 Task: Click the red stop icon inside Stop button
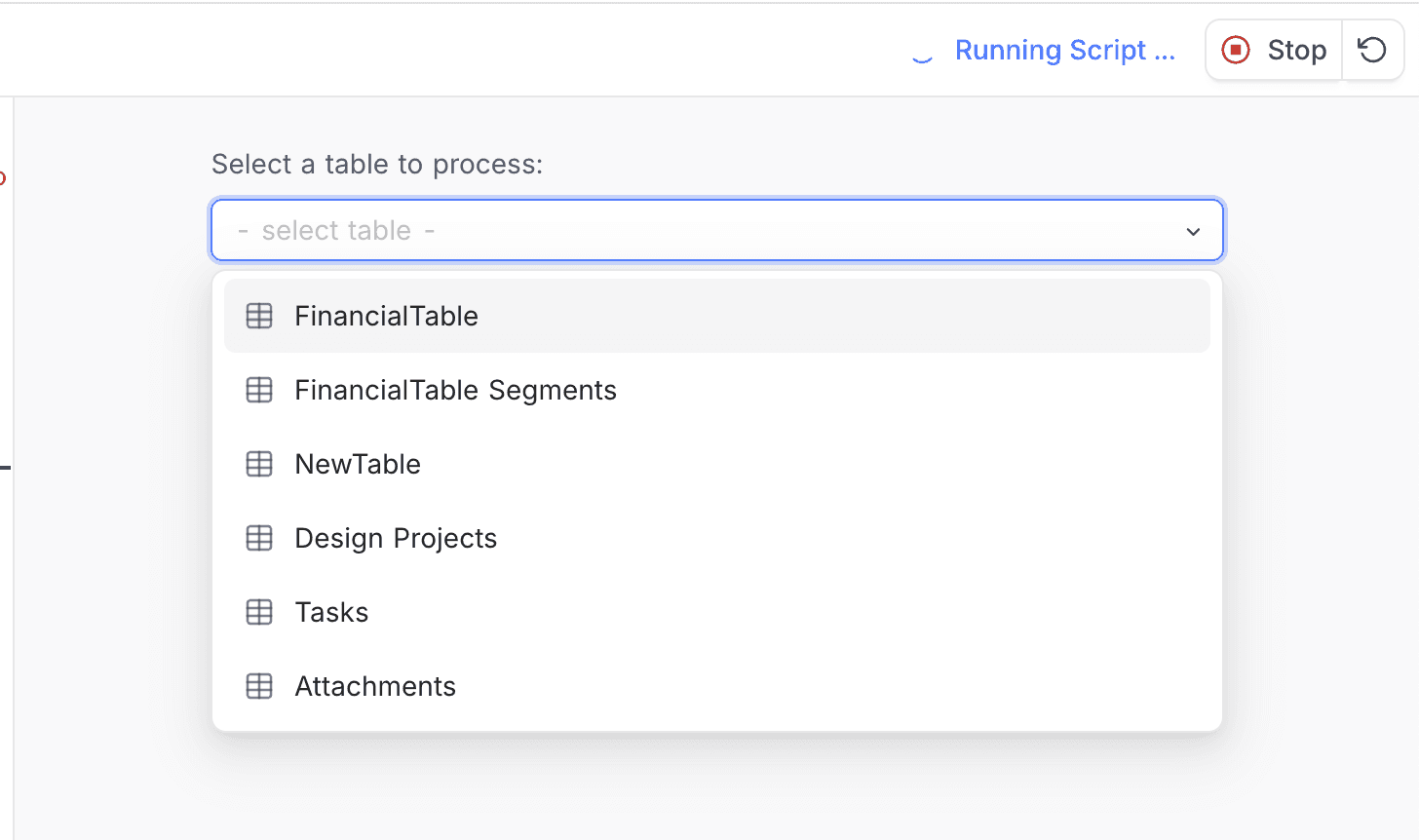click(x=1236, y=50)
